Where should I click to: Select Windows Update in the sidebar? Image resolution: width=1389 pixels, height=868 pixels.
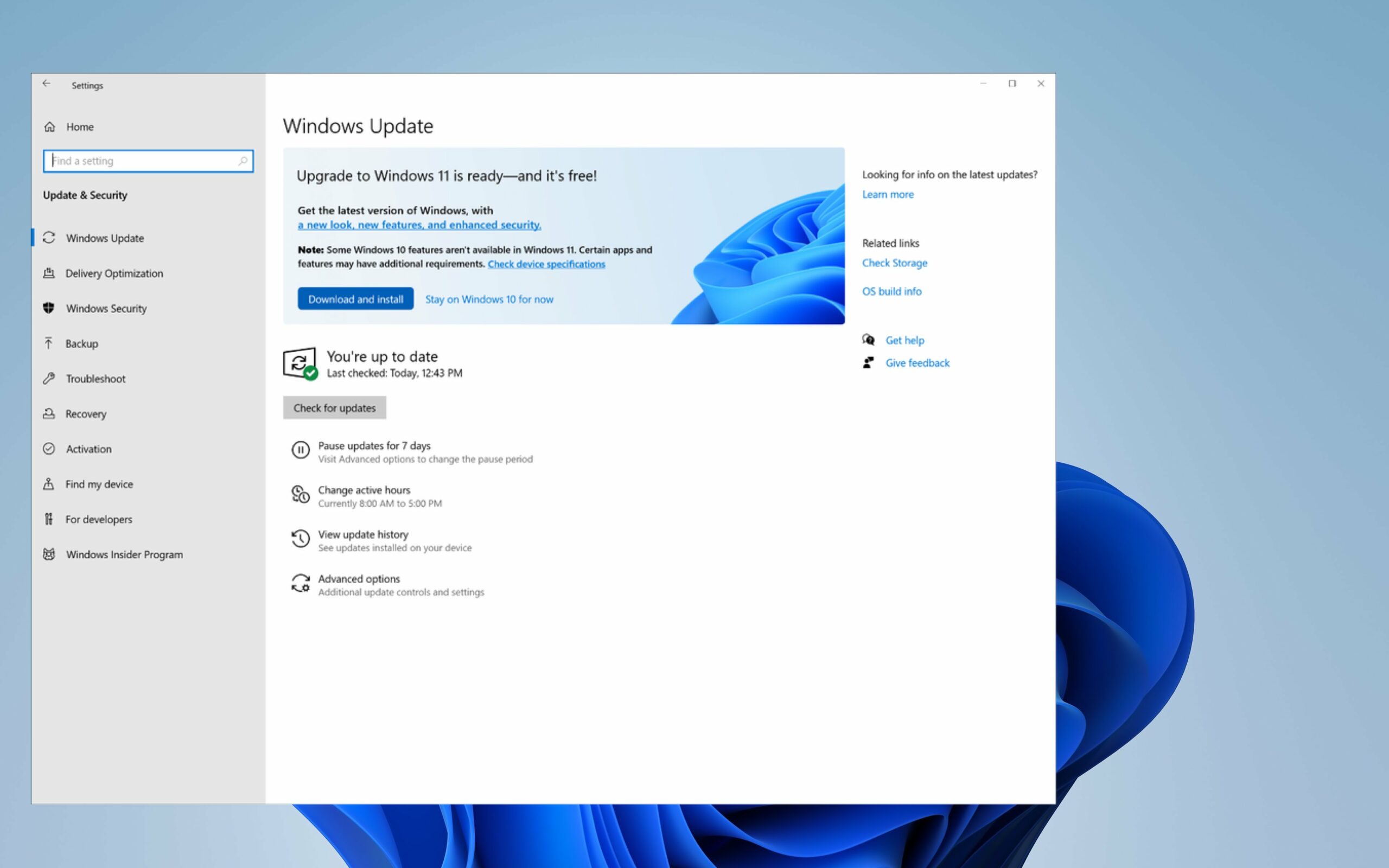point(104,238)
